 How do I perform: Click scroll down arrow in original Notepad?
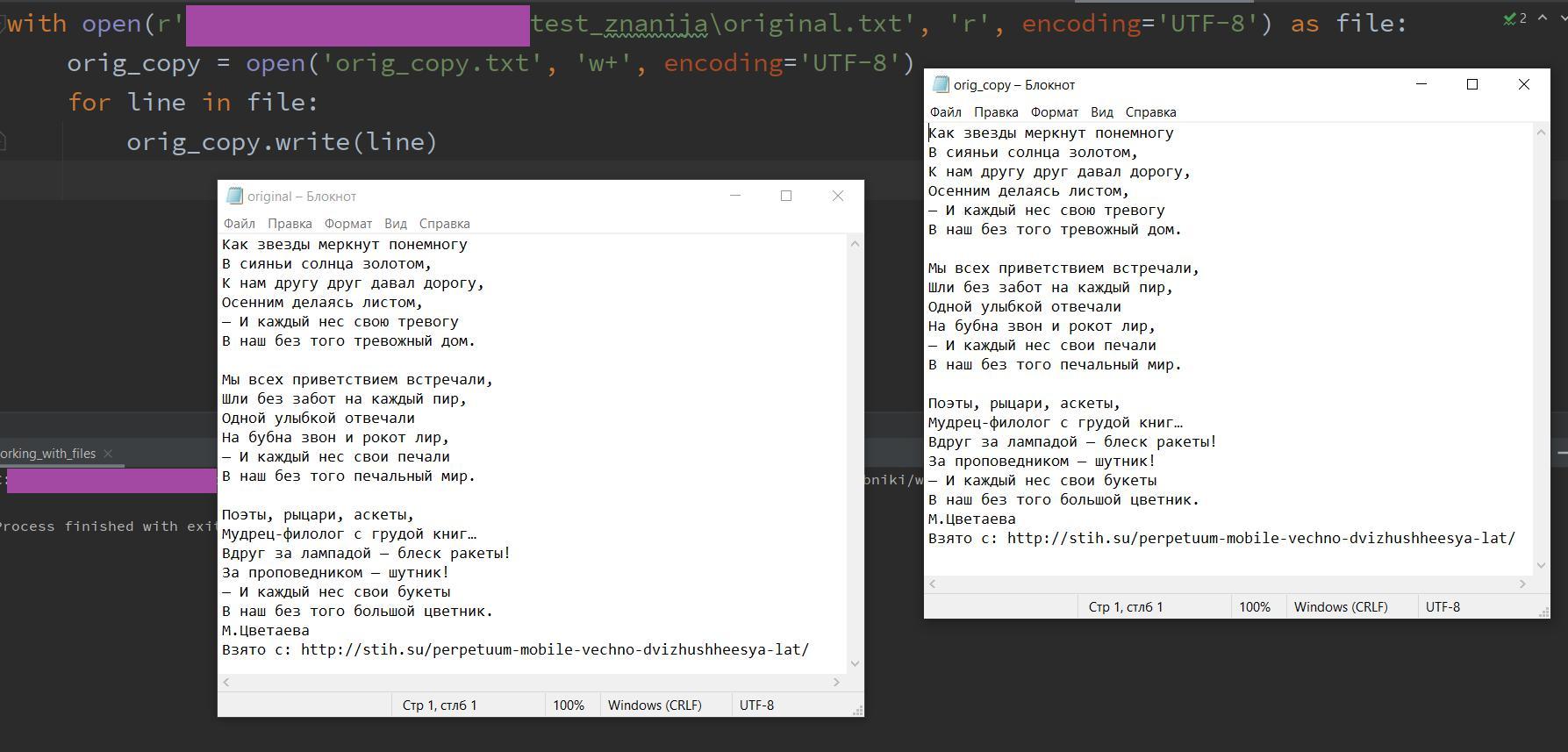coord(855,664)
